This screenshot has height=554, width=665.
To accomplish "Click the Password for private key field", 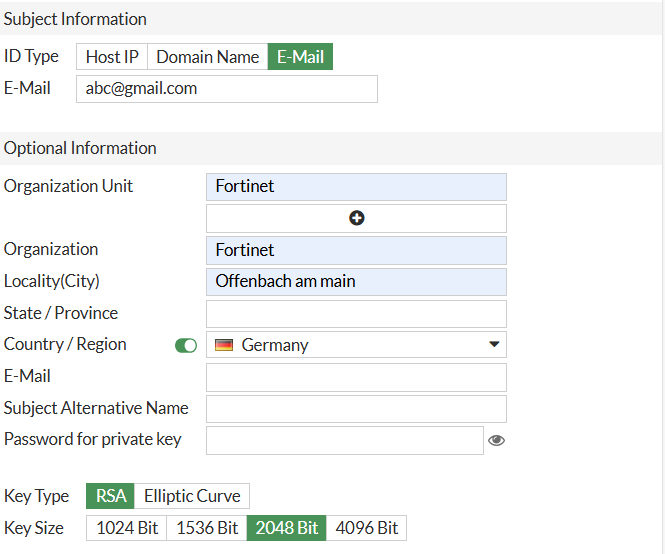I will click(344, 441).
